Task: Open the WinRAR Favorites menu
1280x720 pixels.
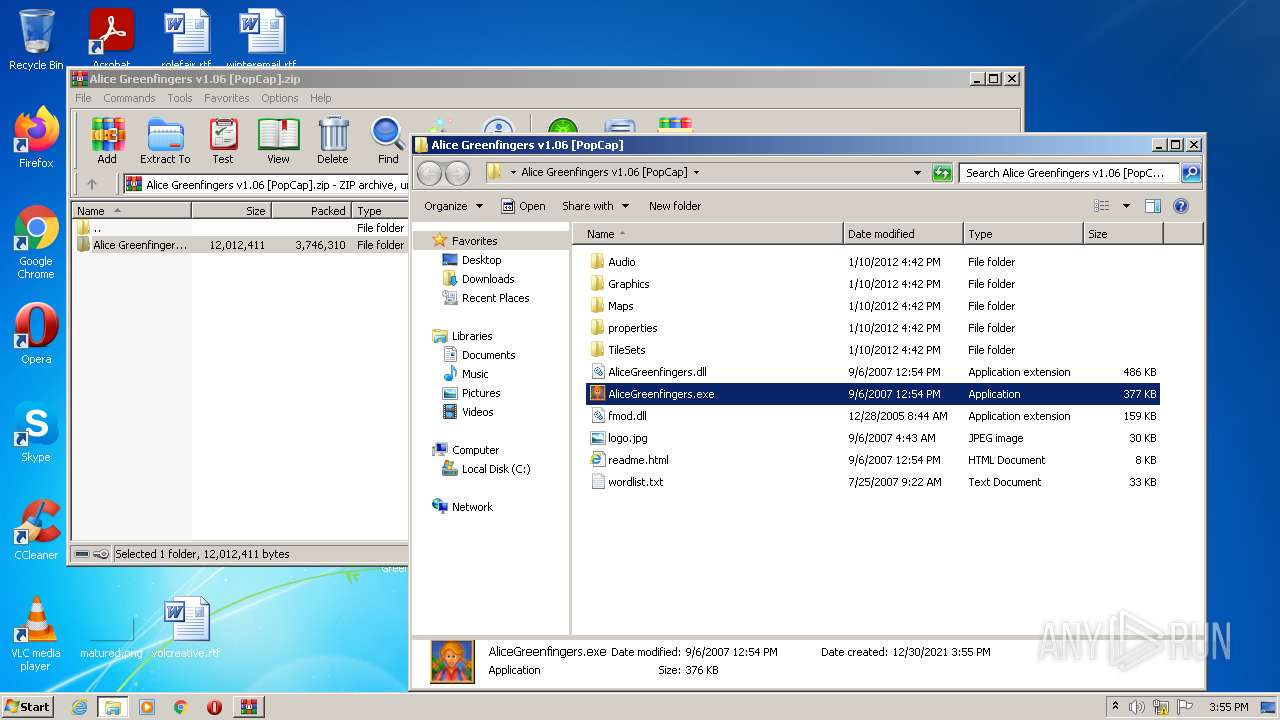Action: 227,98
